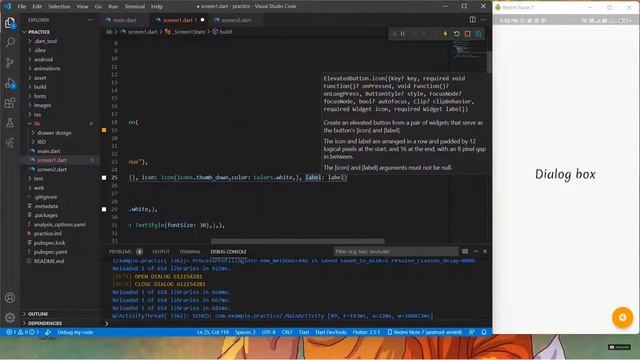
Task: Click the console filter input field
Action: 395,252
